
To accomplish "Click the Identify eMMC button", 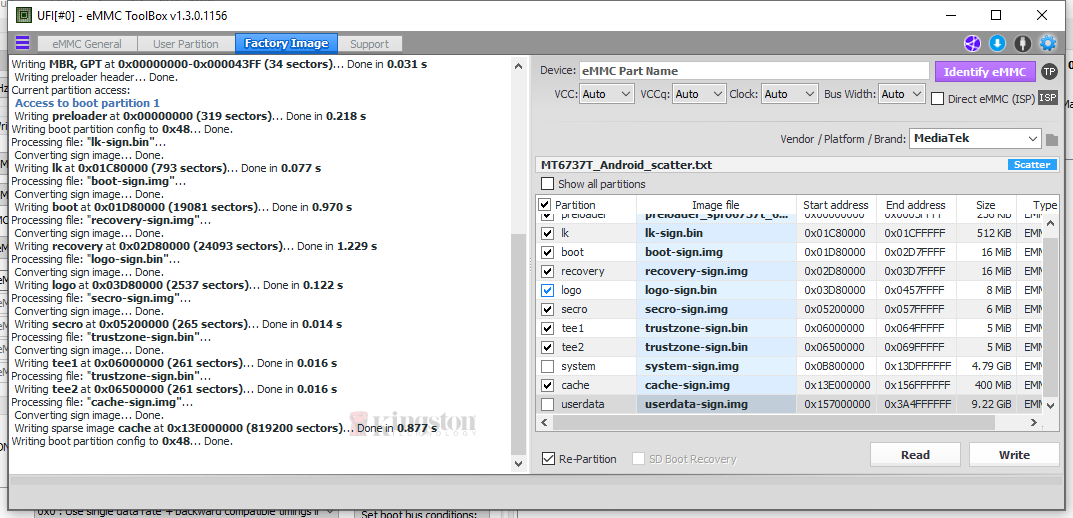I will click(985, 71).
